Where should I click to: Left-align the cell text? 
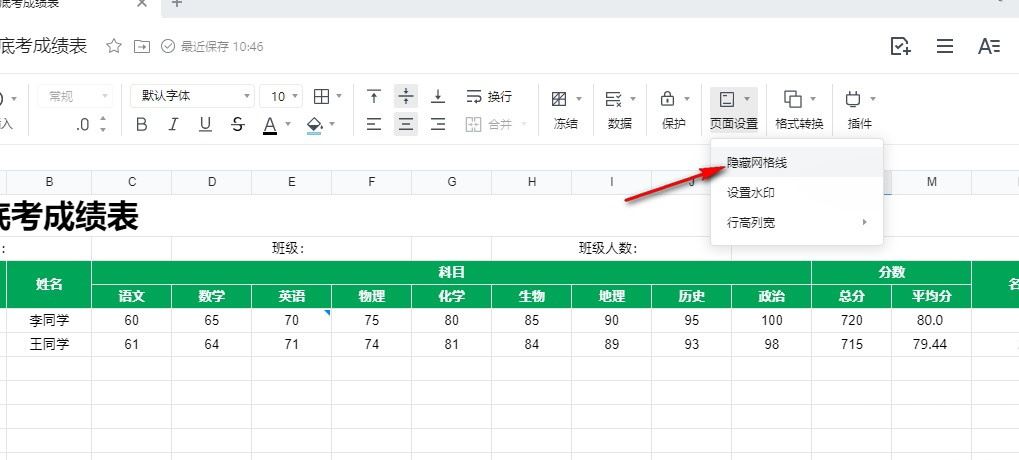tap(374, 124)
